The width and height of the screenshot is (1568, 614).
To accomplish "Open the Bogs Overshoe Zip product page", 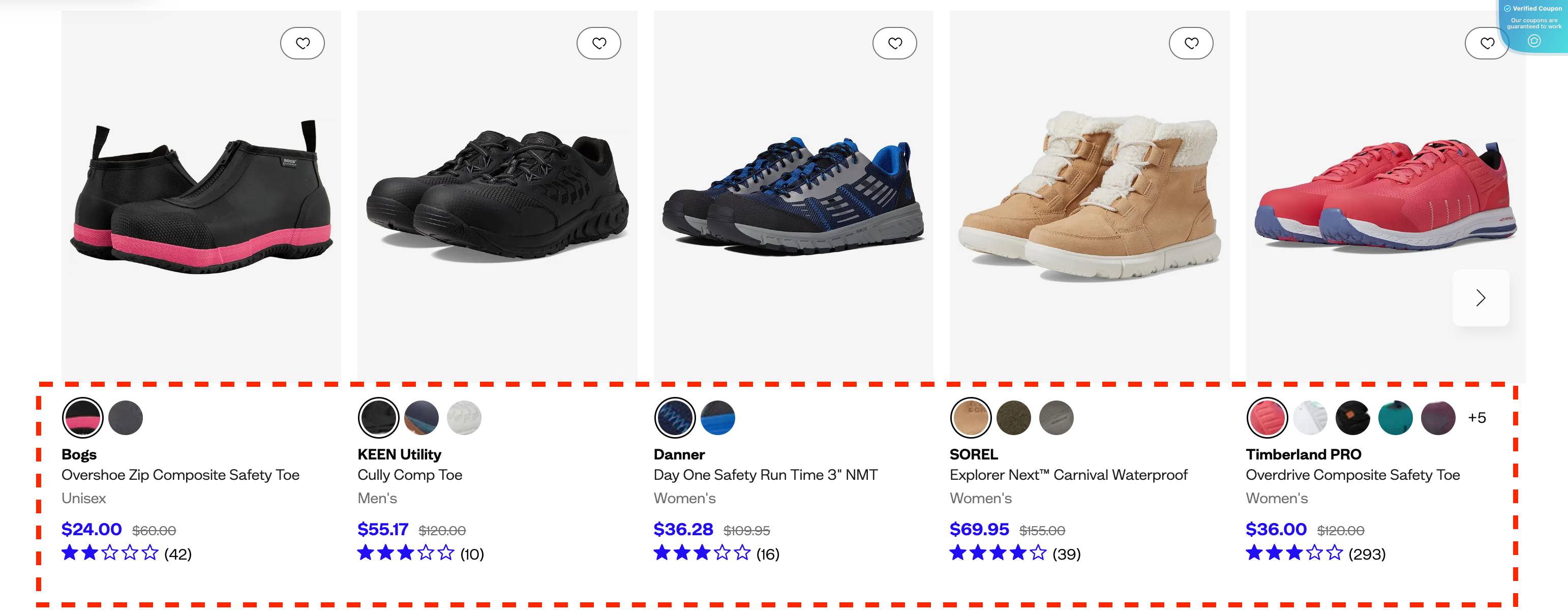I will [180, 475].
